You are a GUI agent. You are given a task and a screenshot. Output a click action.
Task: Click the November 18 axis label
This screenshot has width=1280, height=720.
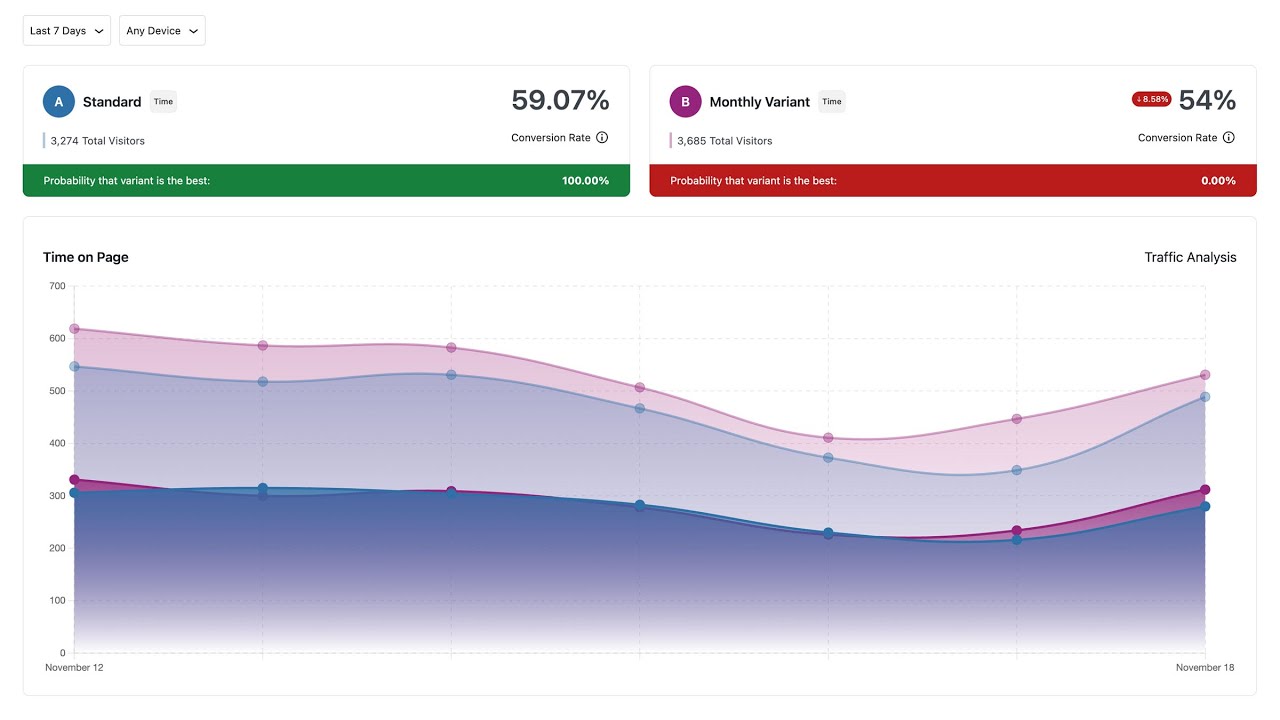tap(1204, 667)
